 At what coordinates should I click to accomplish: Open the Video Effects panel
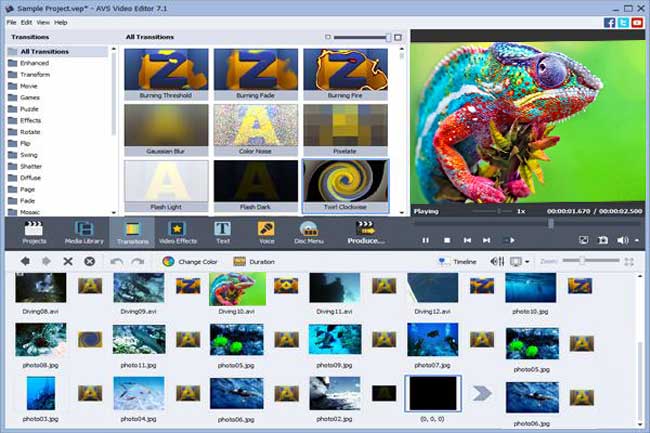(x=178, y=231)
